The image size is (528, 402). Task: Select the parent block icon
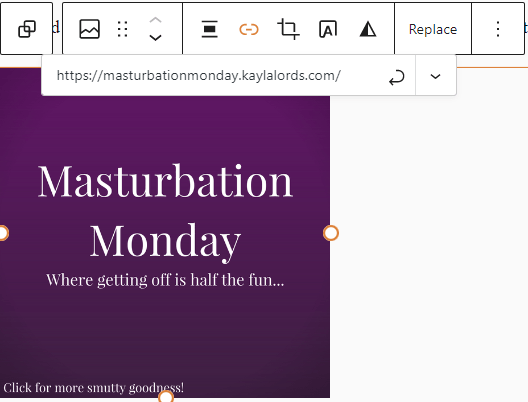pyautogui.click(x=27, y=29)
